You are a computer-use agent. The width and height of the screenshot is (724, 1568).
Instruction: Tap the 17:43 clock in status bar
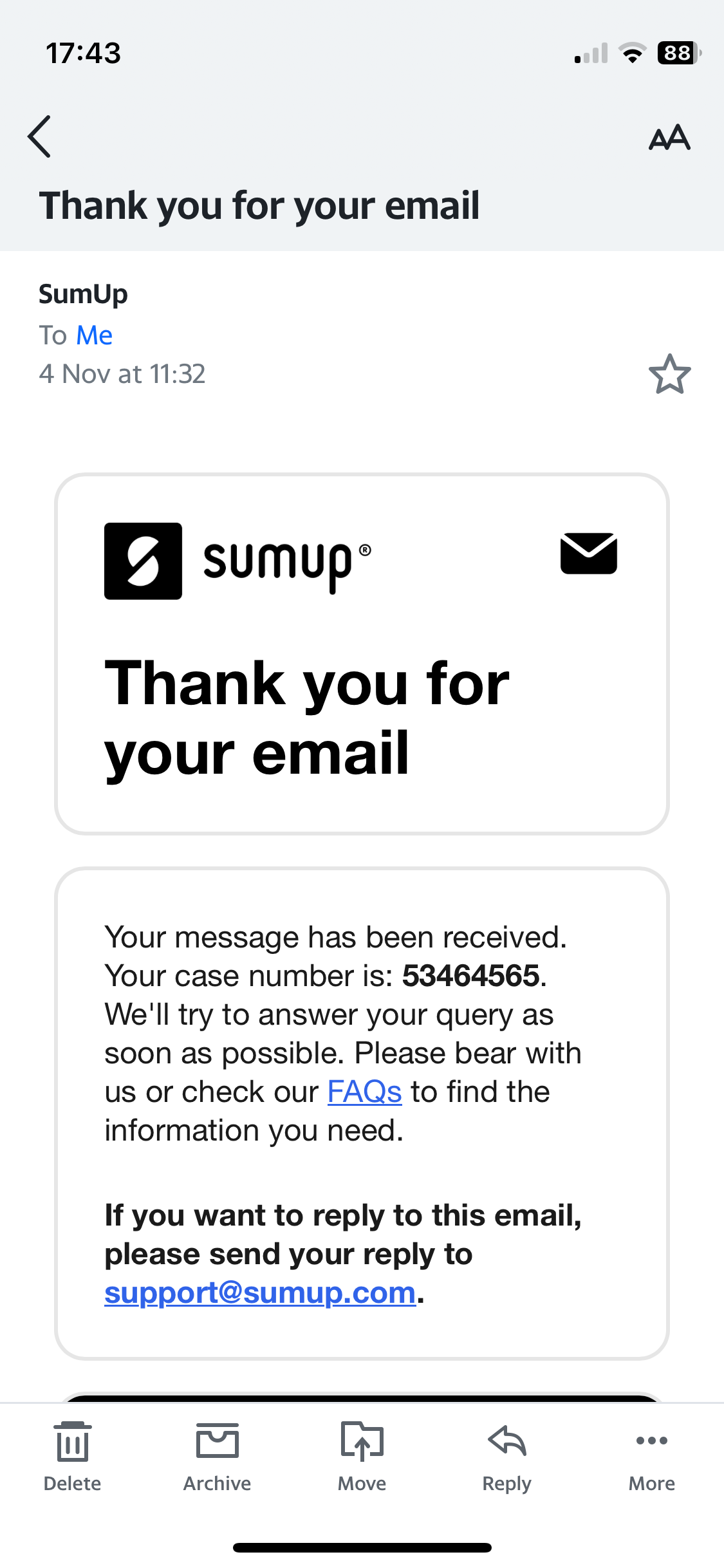(x=83, y=53)
